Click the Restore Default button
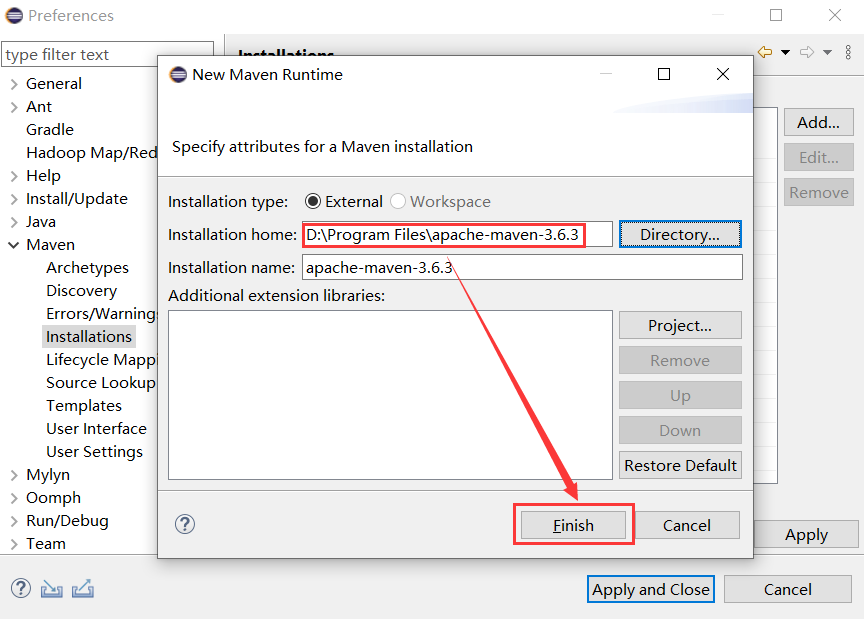Image resolution: width=864 pixels, height=619 pixels. coord(680,465)
